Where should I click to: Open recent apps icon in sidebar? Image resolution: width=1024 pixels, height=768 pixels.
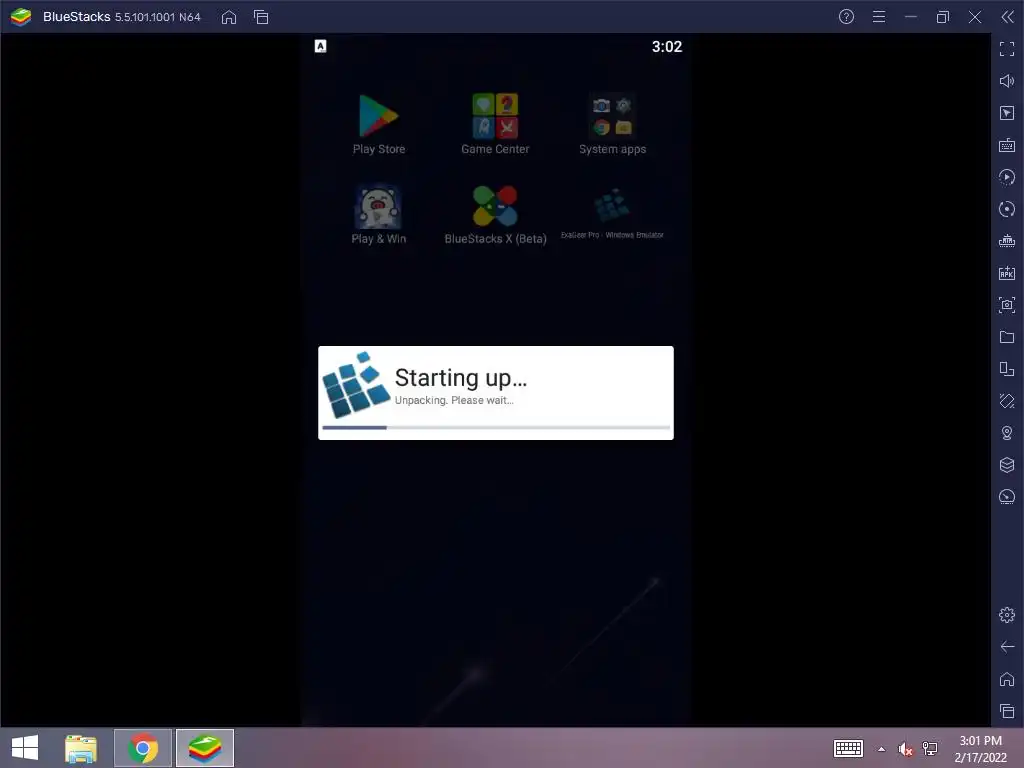tap(1007, 711)
